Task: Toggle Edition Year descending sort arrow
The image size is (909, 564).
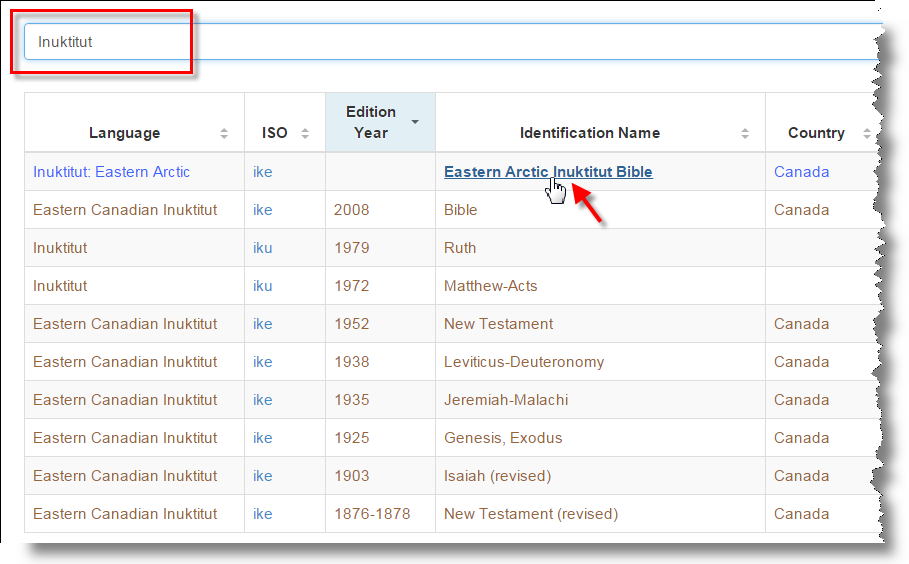Action: 415,122
